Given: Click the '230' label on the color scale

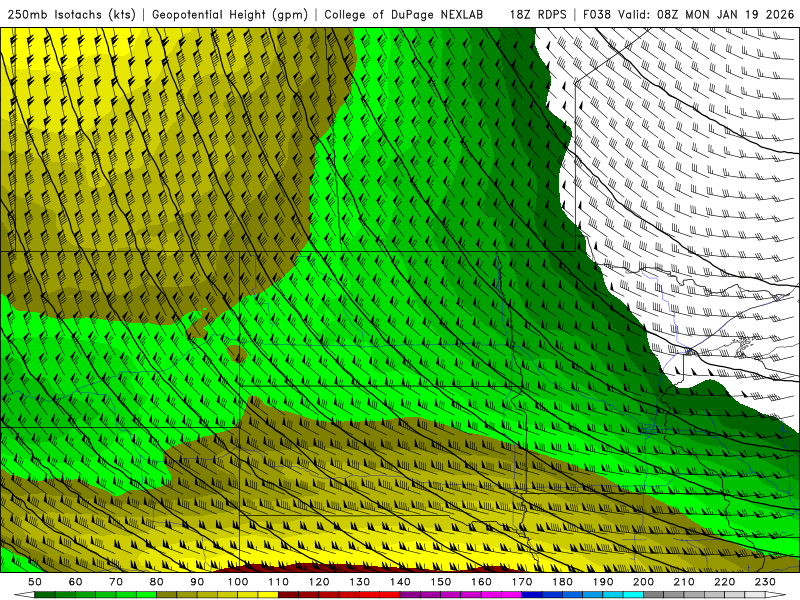Looking at the screenshot, I should (x=766, y=582).
